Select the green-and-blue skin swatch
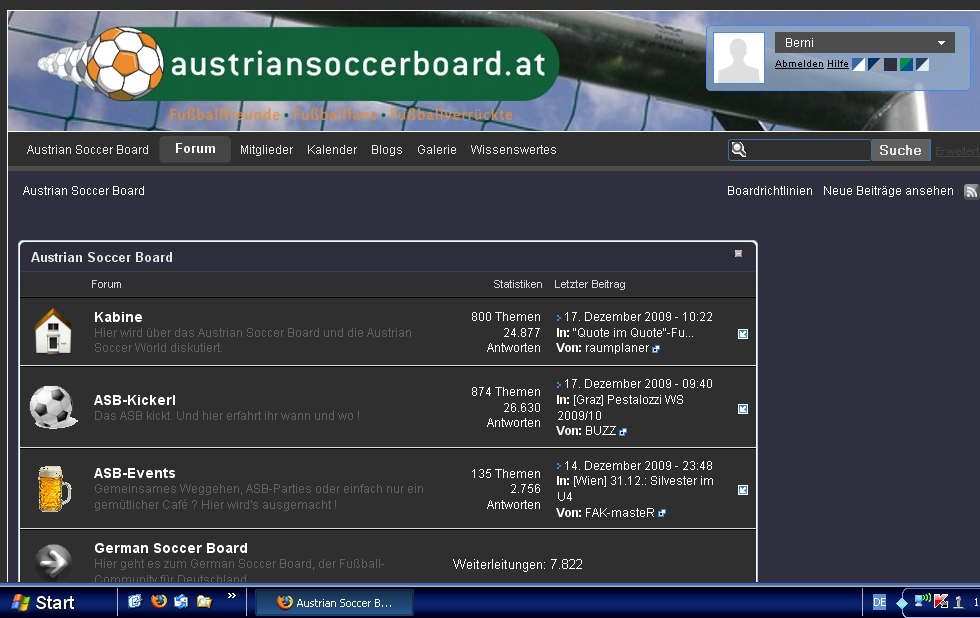The width and height of the screenshot is (980, 618). pos(906,64)
